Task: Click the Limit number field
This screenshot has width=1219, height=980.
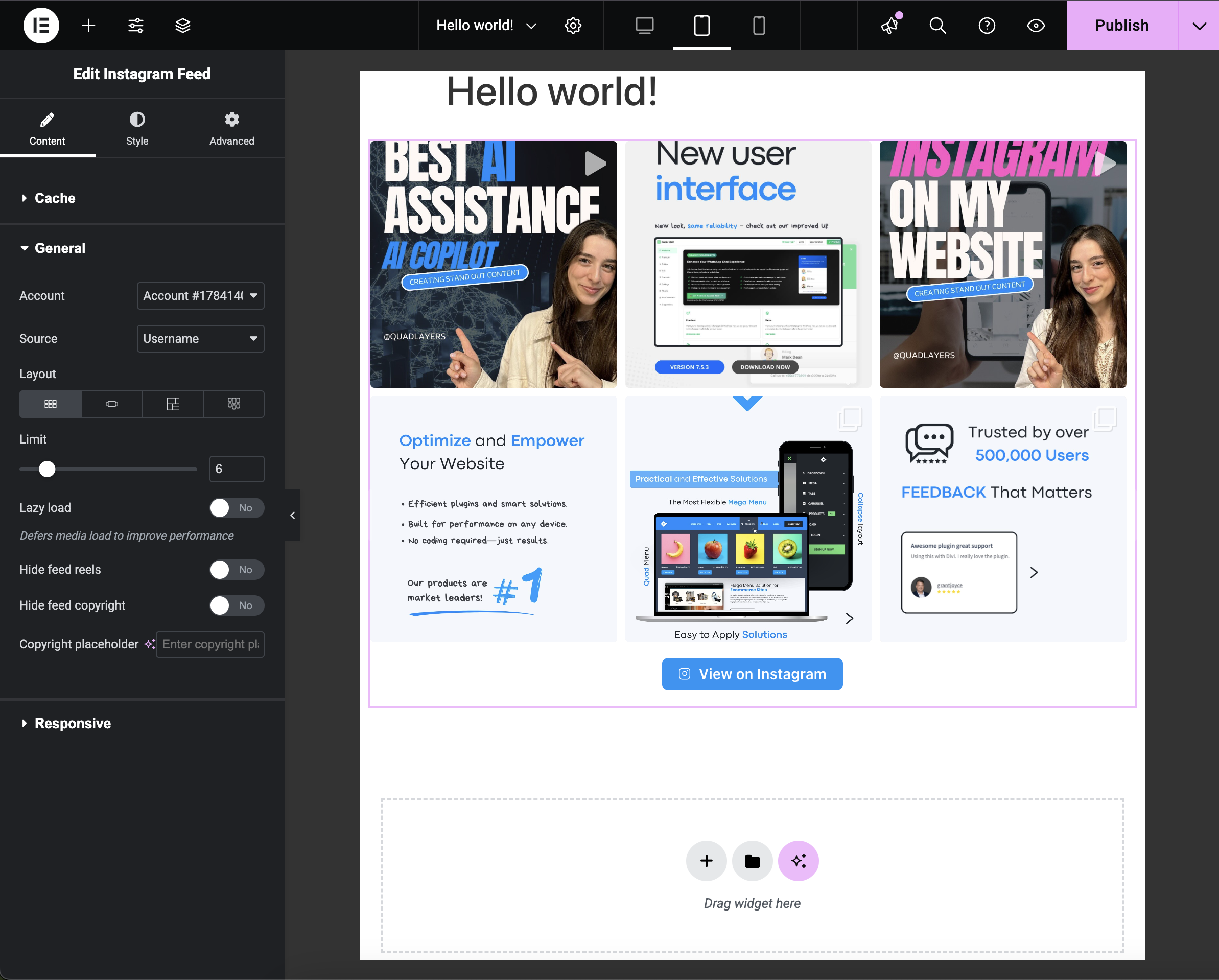Action: [x=237, y=469]
